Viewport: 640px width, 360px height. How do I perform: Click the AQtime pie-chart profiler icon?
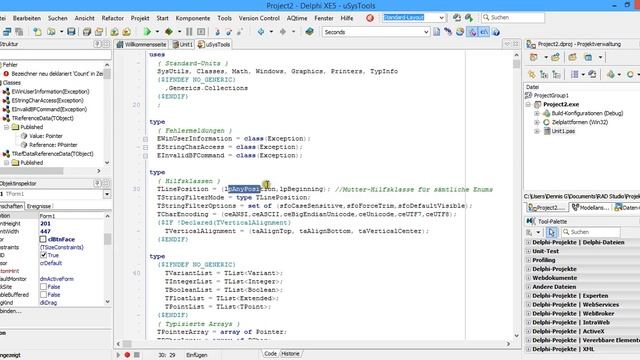(460, 32)
